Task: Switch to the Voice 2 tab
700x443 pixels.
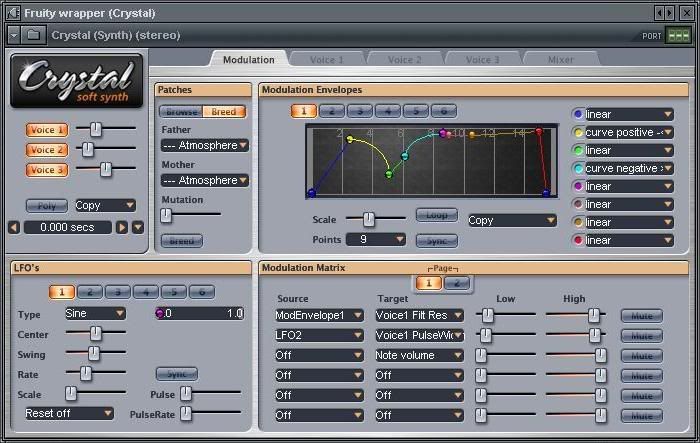Action: 404,59
